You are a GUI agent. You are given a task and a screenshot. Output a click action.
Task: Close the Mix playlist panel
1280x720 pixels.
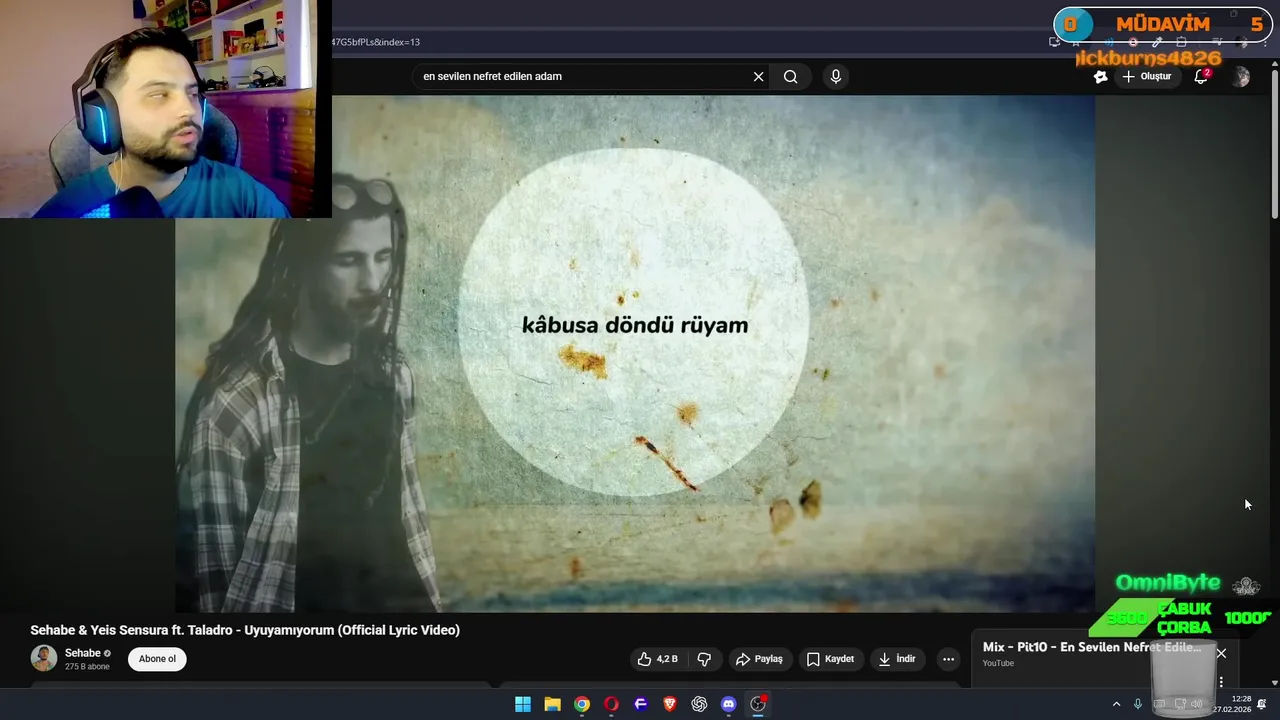coord(1221,653)
